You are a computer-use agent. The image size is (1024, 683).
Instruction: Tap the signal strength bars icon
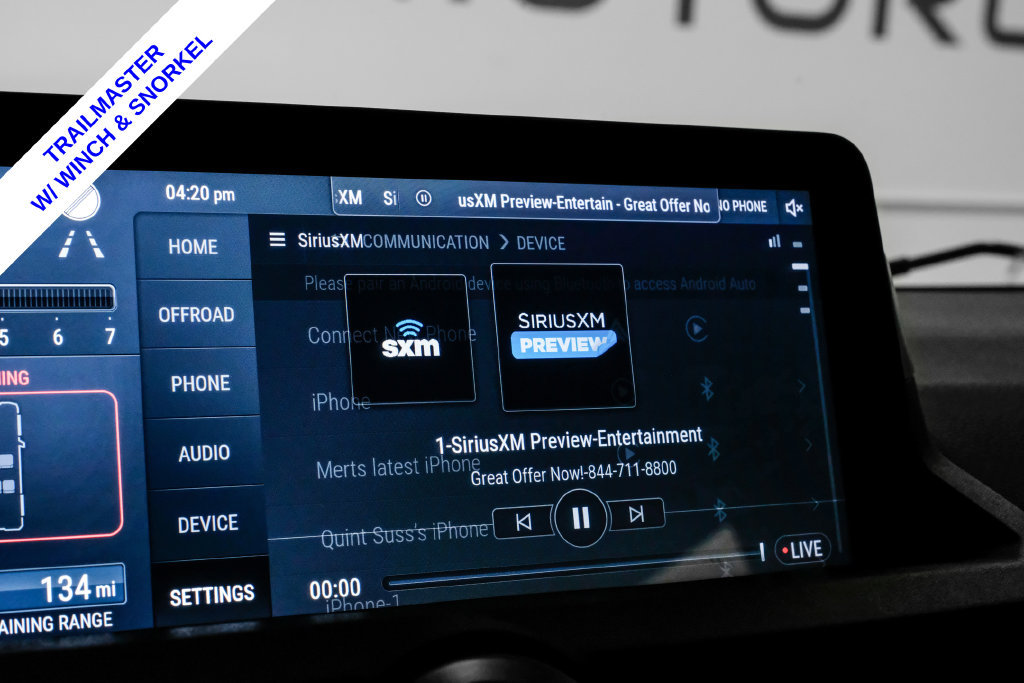click(x=775, y=242)
